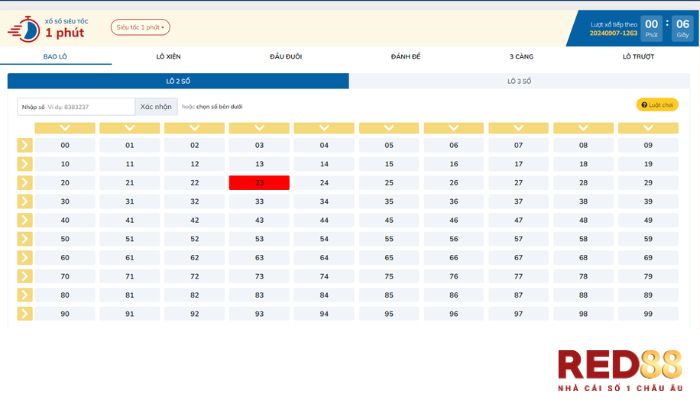Screen dimensions: 700x420
Task: Pick number 09 in the grid
Action: (648, 145)
